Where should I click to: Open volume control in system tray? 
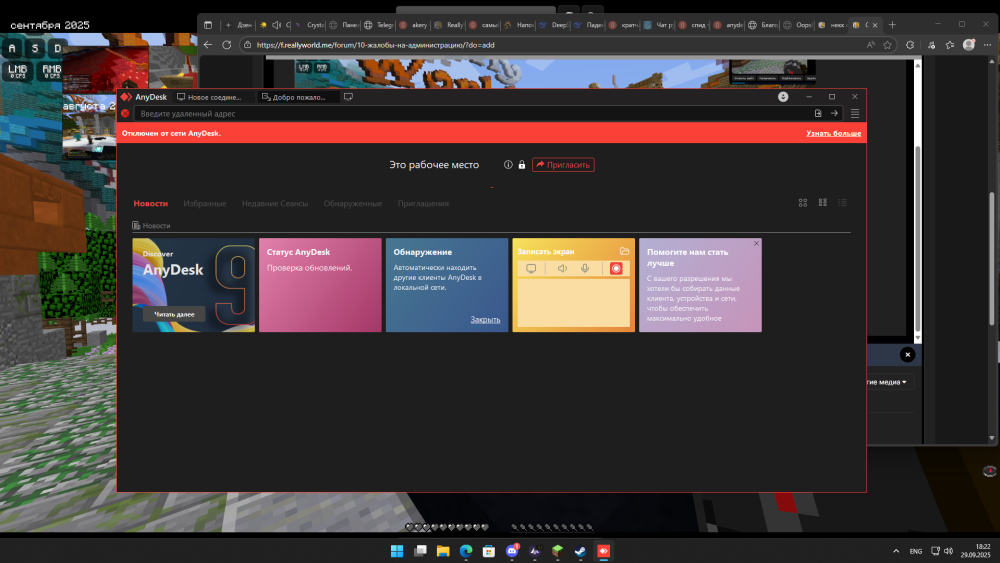[948, 551]
